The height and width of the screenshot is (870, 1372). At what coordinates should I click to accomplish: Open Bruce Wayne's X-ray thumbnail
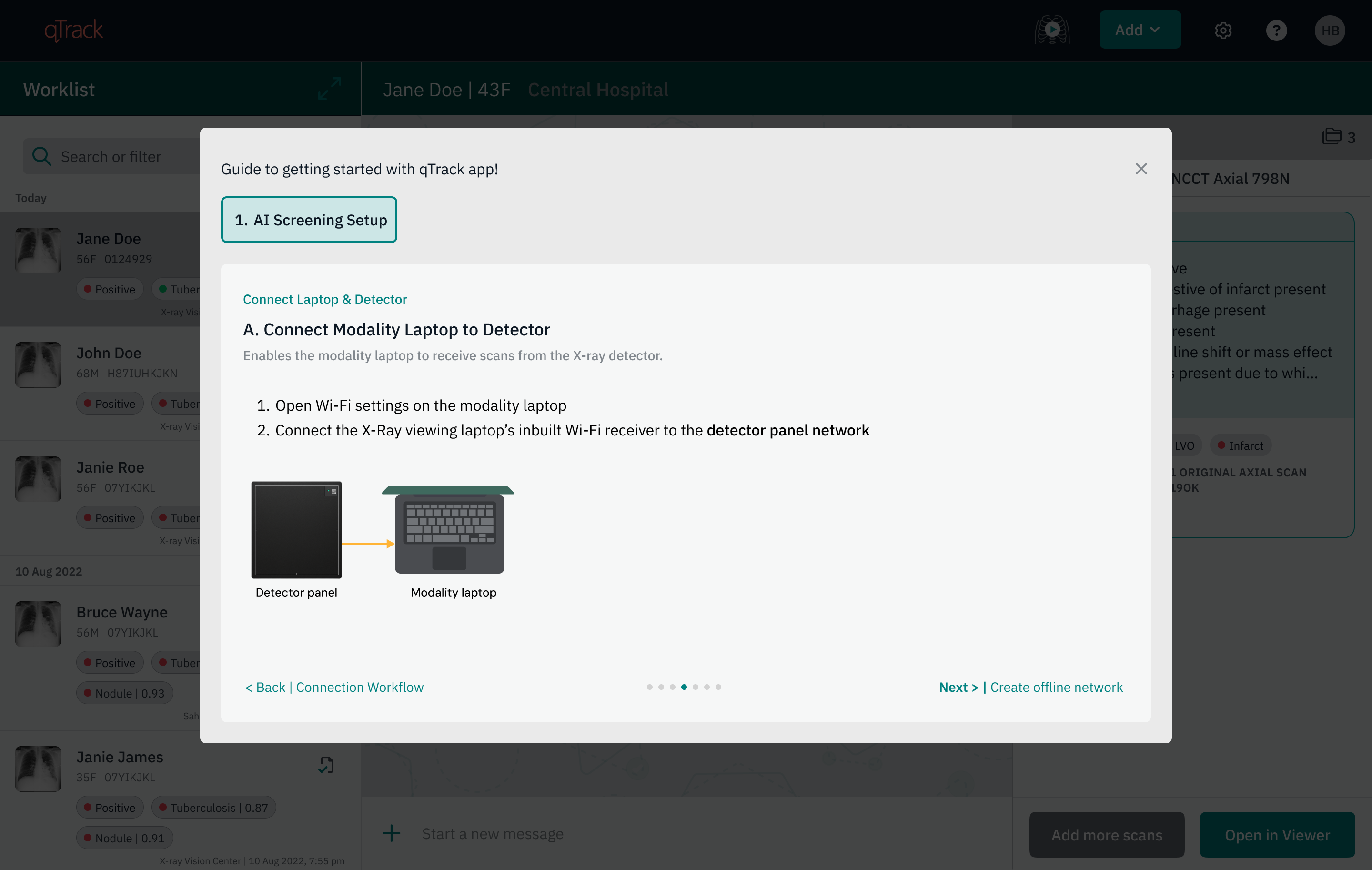pos(38,624)
